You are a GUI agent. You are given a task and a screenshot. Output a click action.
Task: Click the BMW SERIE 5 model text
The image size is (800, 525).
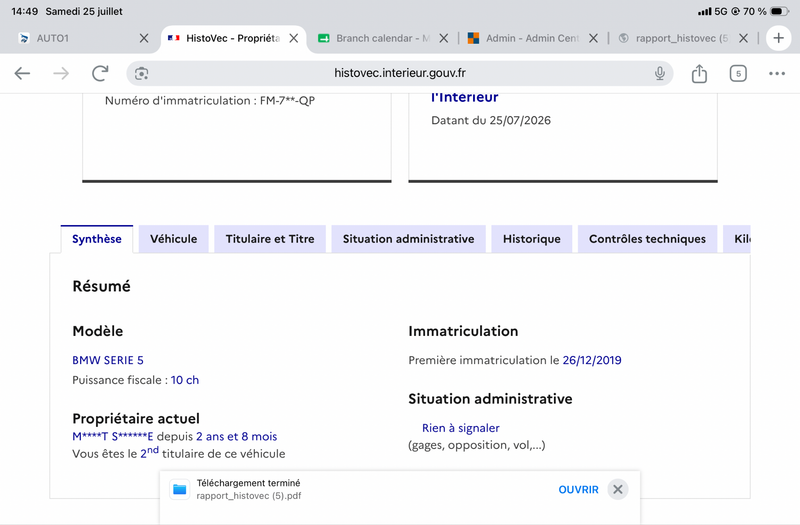tap(108, 360)
